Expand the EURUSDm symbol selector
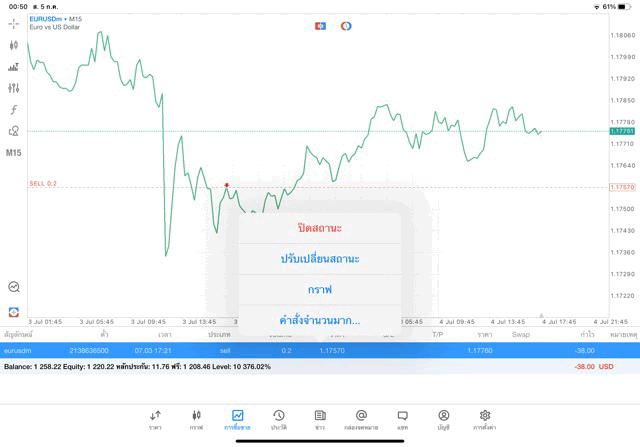This screenshot has width=640, height=447. pyautogui.click(x=55, y=19)
